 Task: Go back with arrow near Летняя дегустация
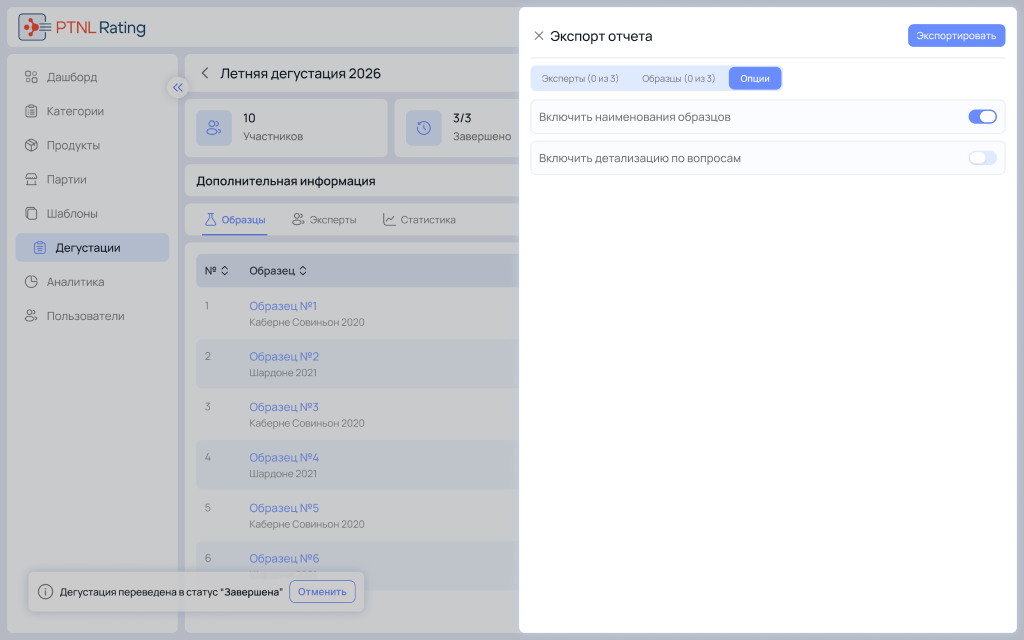click(x=205, y=73)
